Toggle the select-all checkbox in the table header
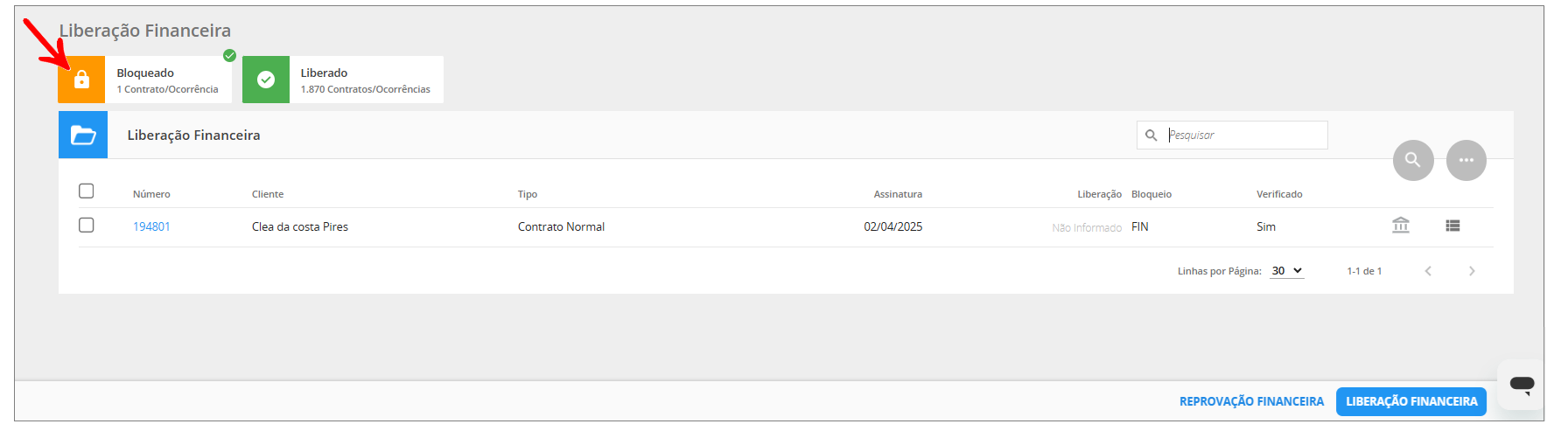The width and height of the screenshot is (1568, 431). pos(87,191)
